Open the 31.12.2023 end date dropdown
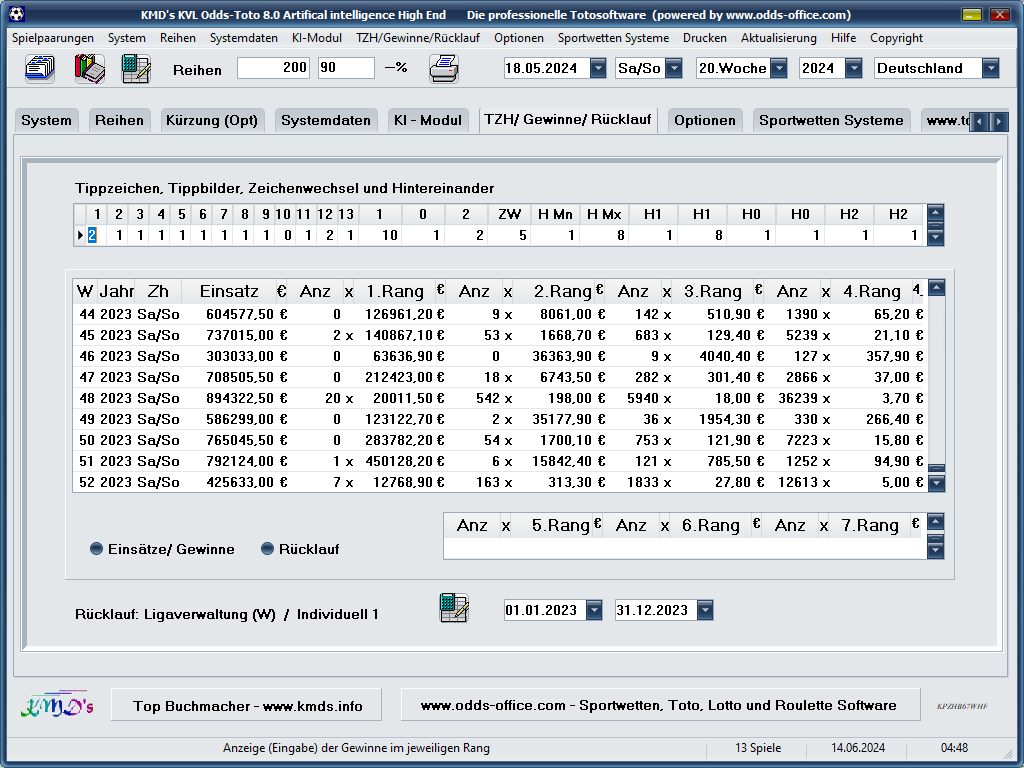Screen dimensions: 1024x768 coord(705,610)
